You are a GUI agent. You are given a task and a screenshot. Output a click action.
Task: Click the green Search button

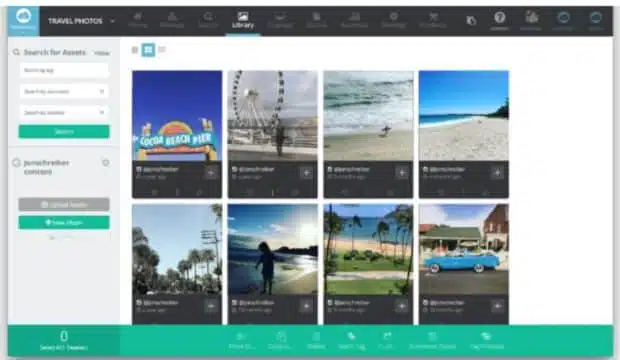click(x=64, y=132)
